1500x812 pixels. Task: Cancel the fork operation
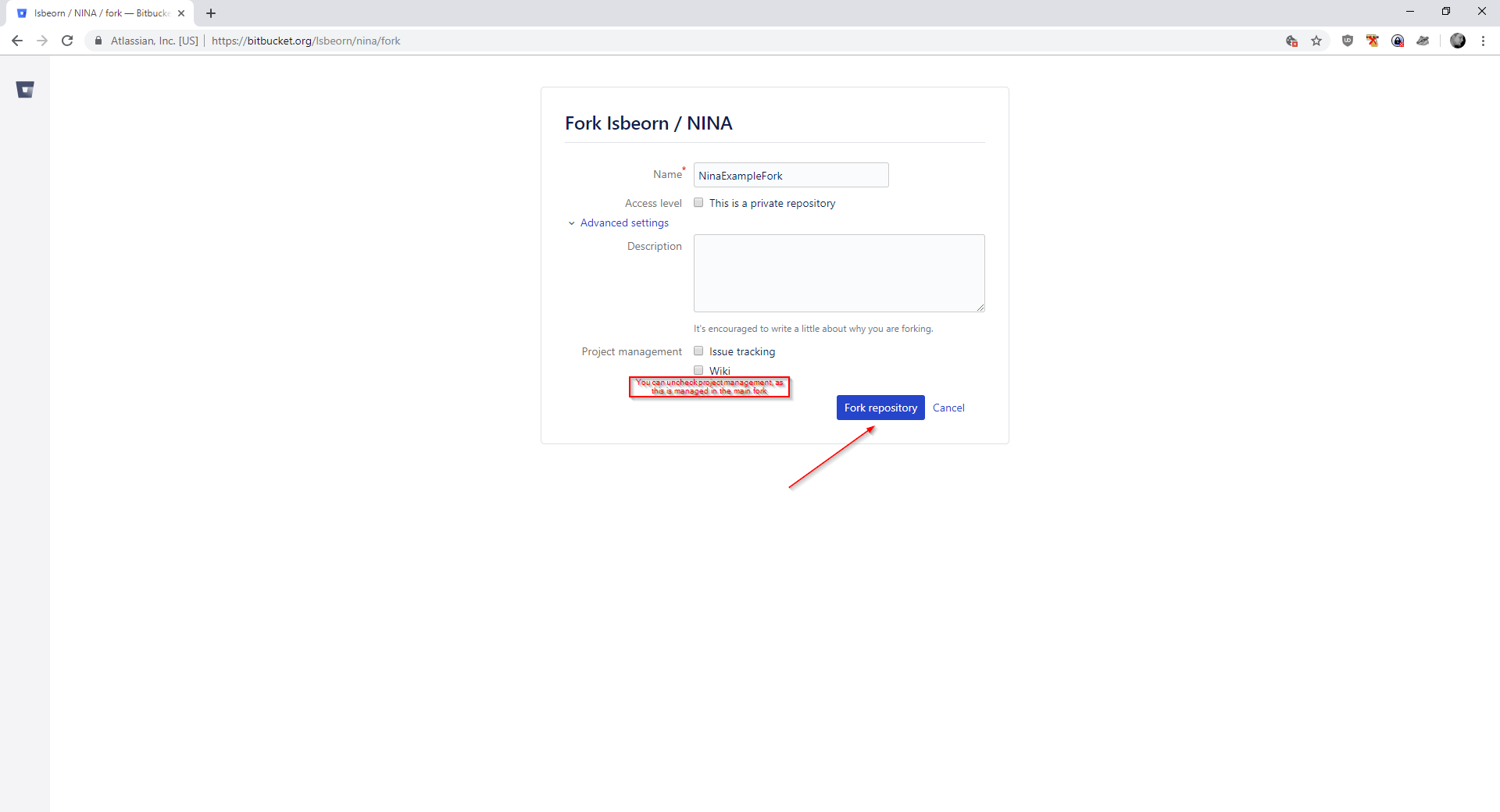click(x=948, y=408)
